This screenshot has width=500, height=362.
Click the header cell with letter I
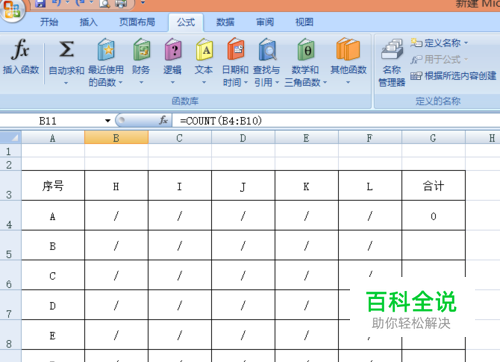pos(179,186)
